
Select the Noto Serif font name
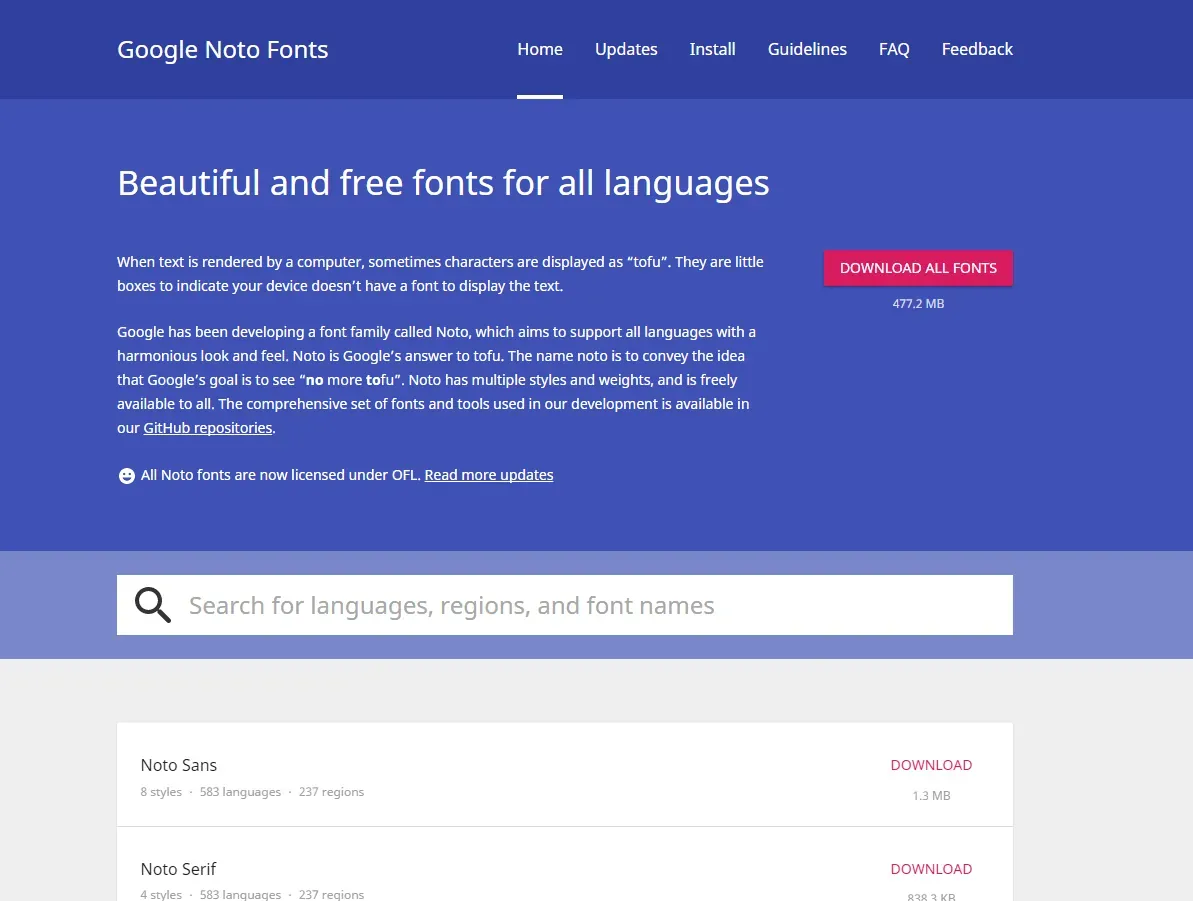pyautogui.click(x=178, y=869)
